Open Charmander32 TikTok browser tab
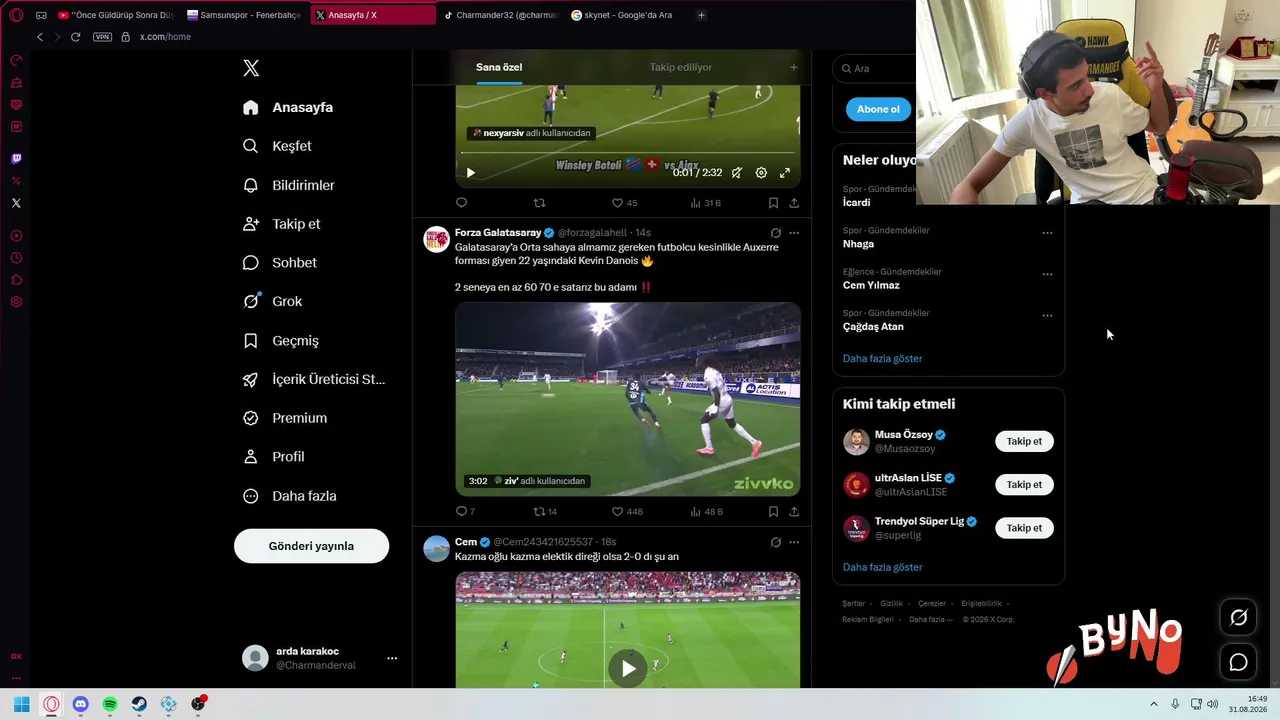Screen dimensions: 1280x720 [x=500, y=15]
